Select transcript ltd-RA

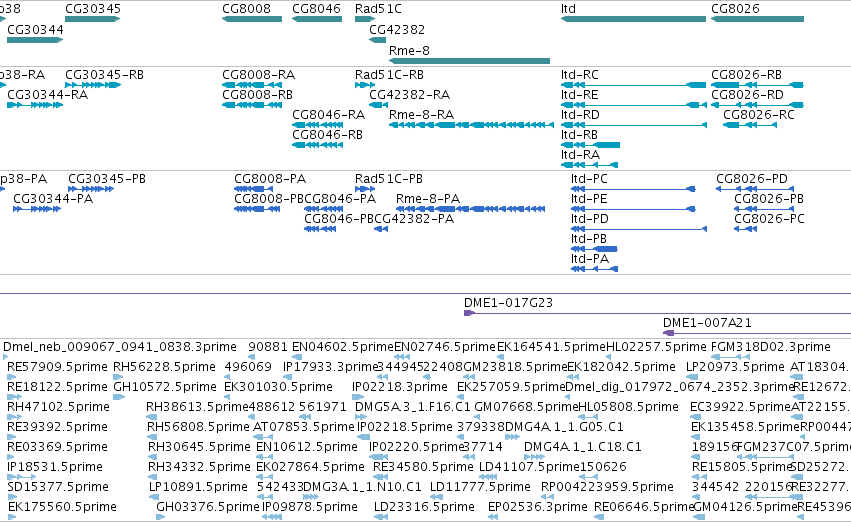[589, 165]
